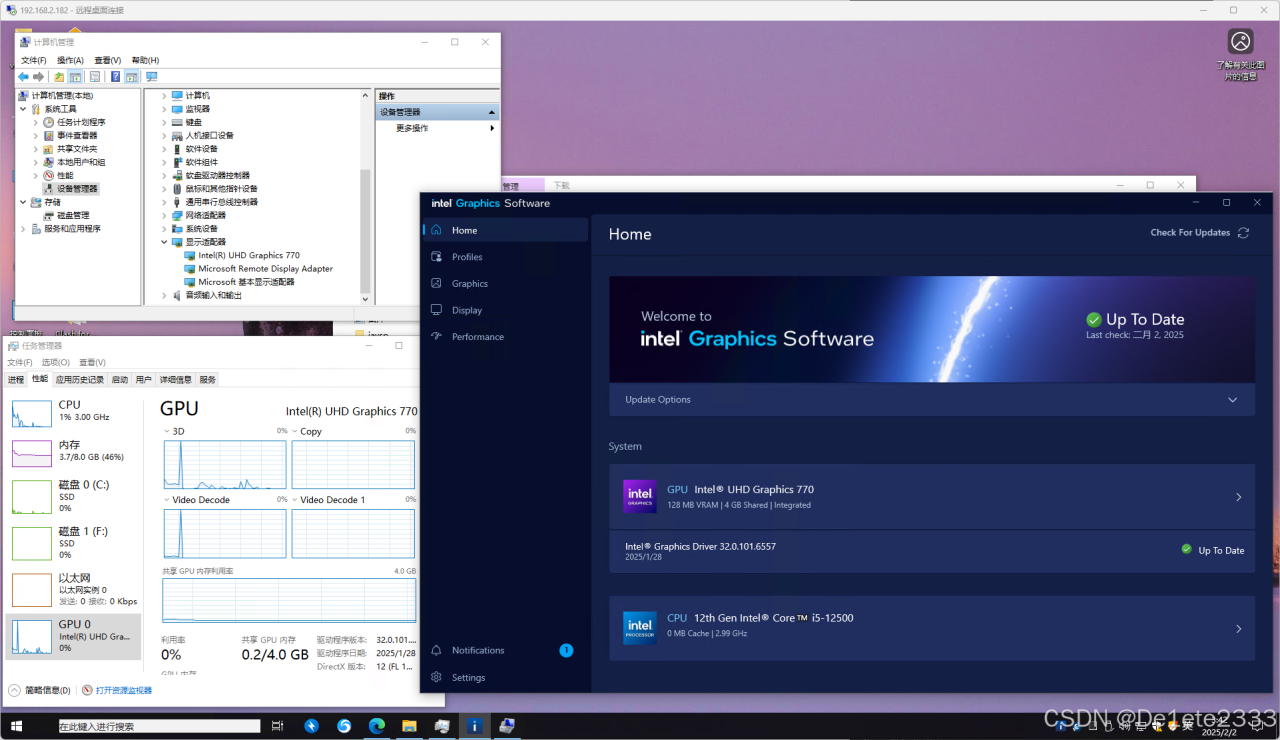1280x740 pixels.
Task: Click the taskbar search input box
Action: point(158,726)
